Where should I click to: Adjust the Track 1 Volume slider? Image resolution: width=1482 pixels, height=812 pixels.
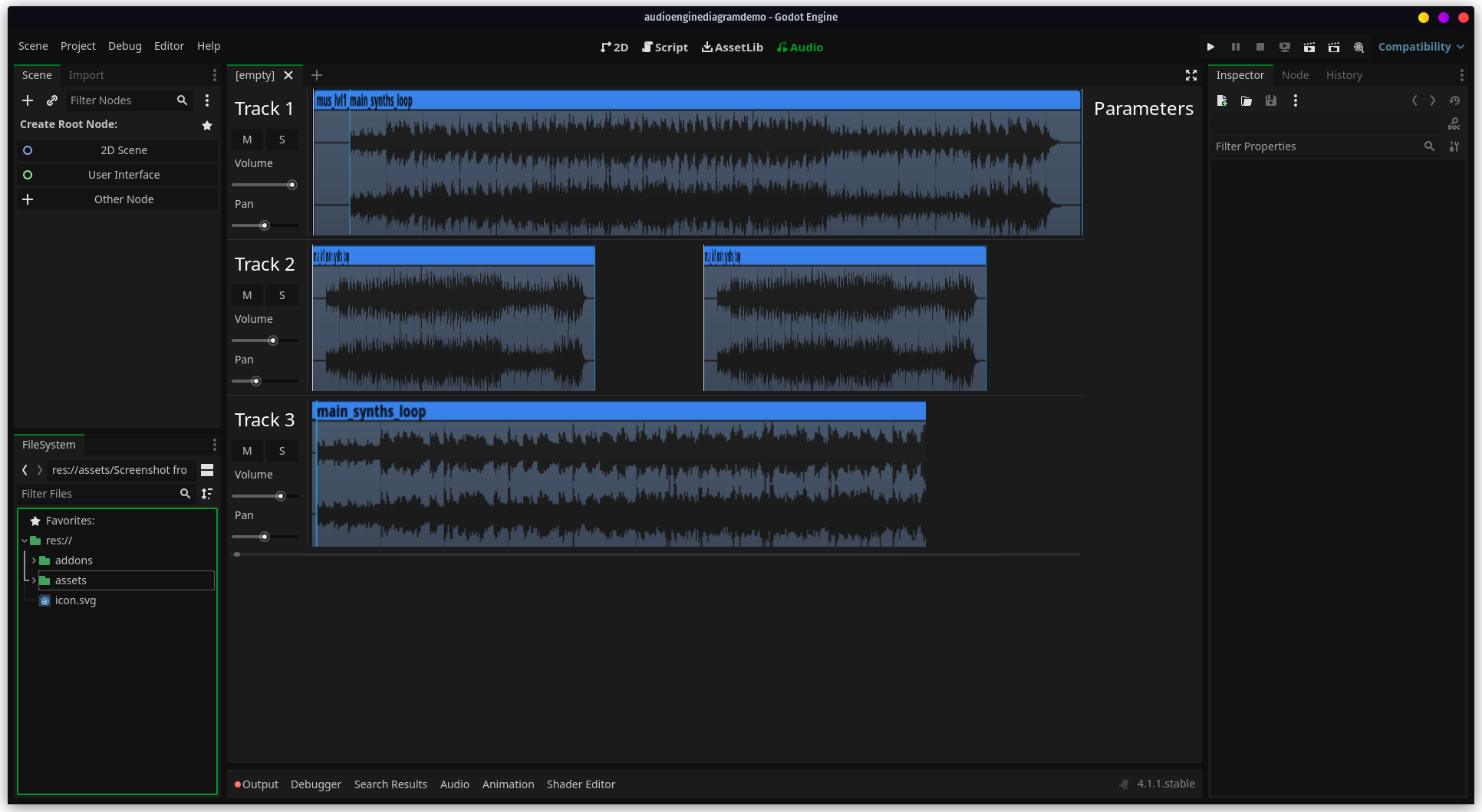coord(291,185)
